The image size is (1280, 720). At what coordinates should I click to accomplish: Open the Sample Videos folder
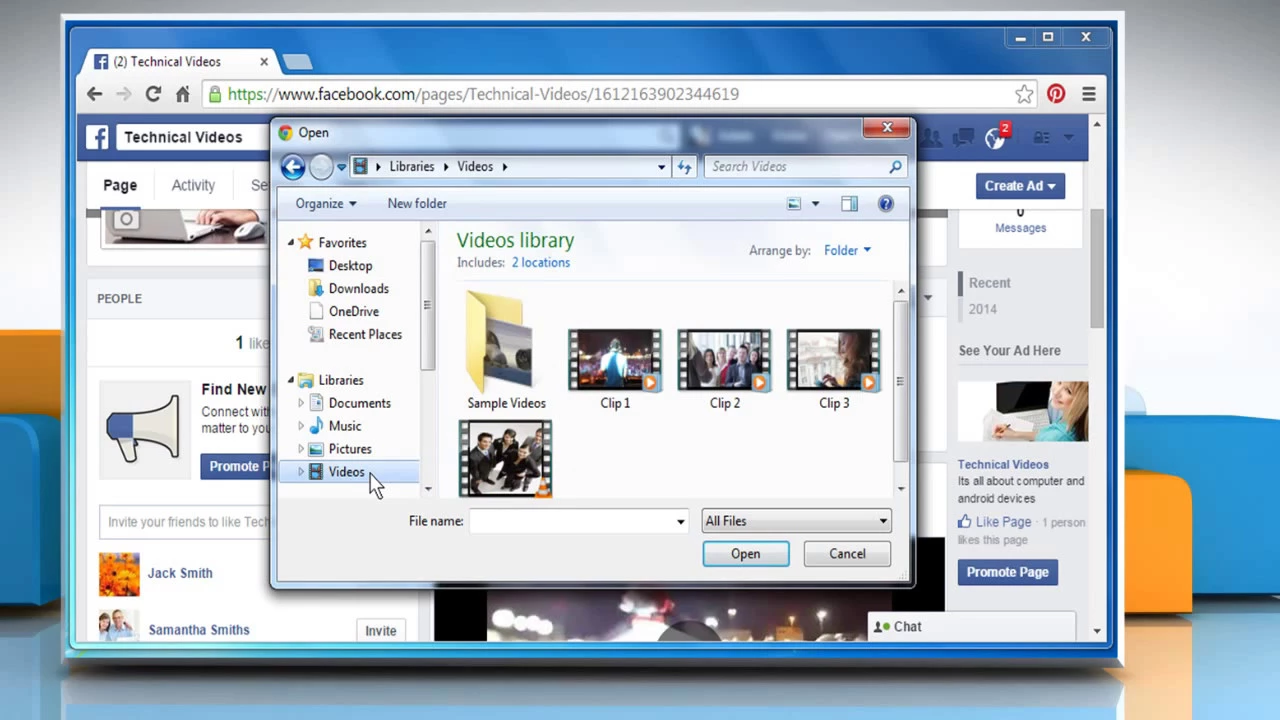click(506, 352)
